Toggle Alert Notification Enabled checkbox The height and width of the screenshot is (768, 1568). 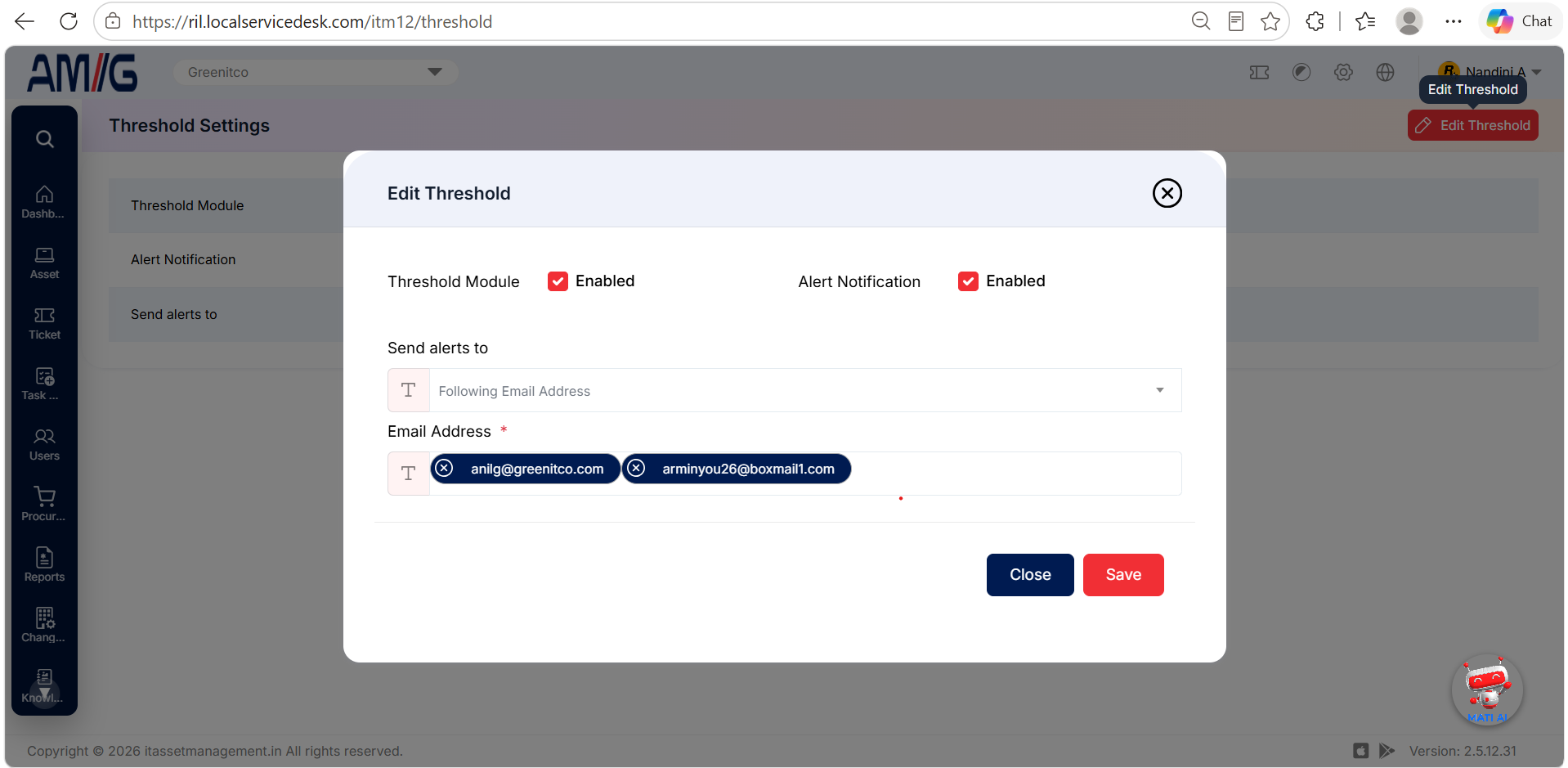tap(968, 281)
